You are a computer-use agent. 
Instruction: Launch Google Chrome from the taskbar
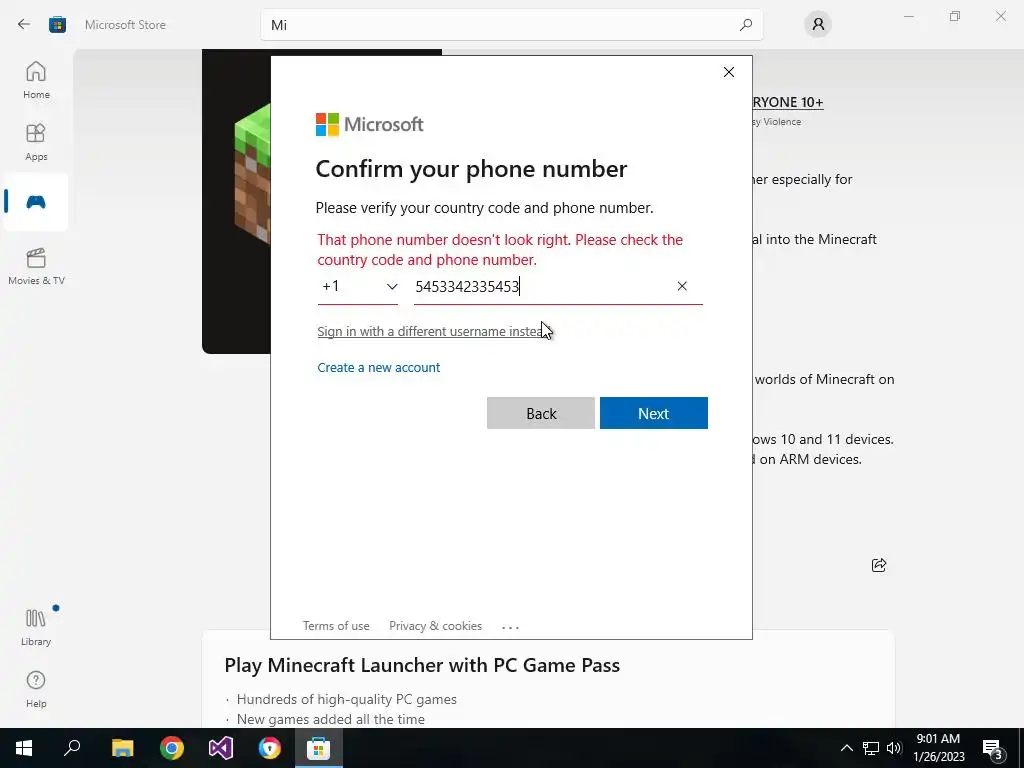click(x=172, y=748)
